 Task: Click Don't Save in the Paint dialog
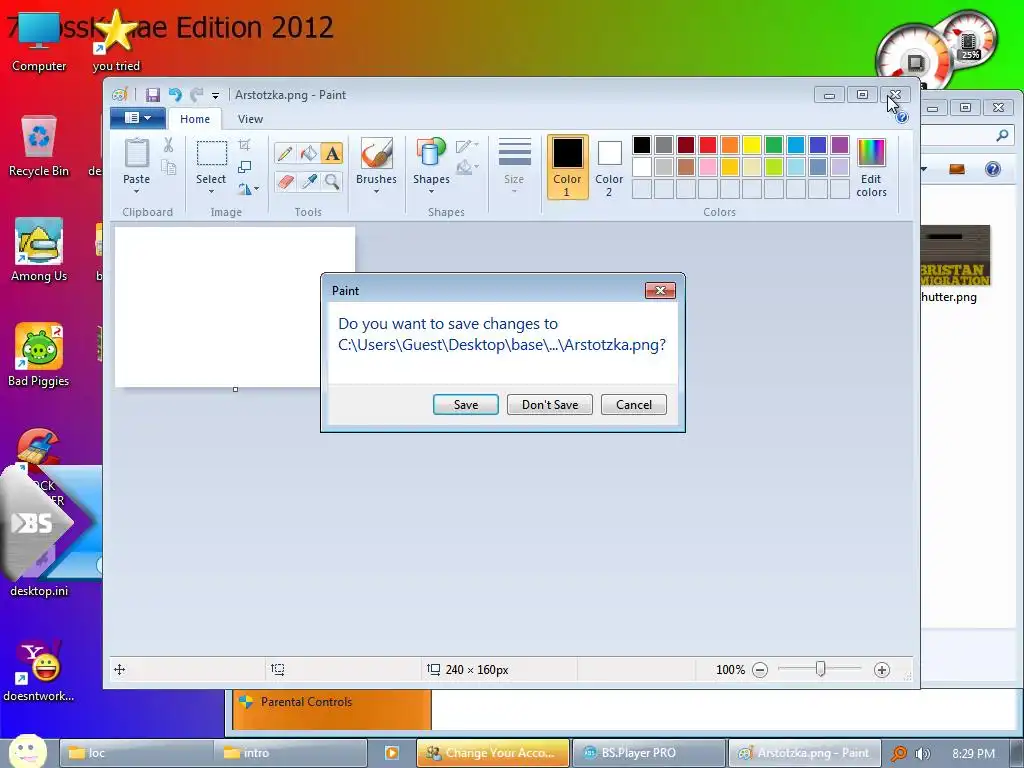click(x=550, y=405)
